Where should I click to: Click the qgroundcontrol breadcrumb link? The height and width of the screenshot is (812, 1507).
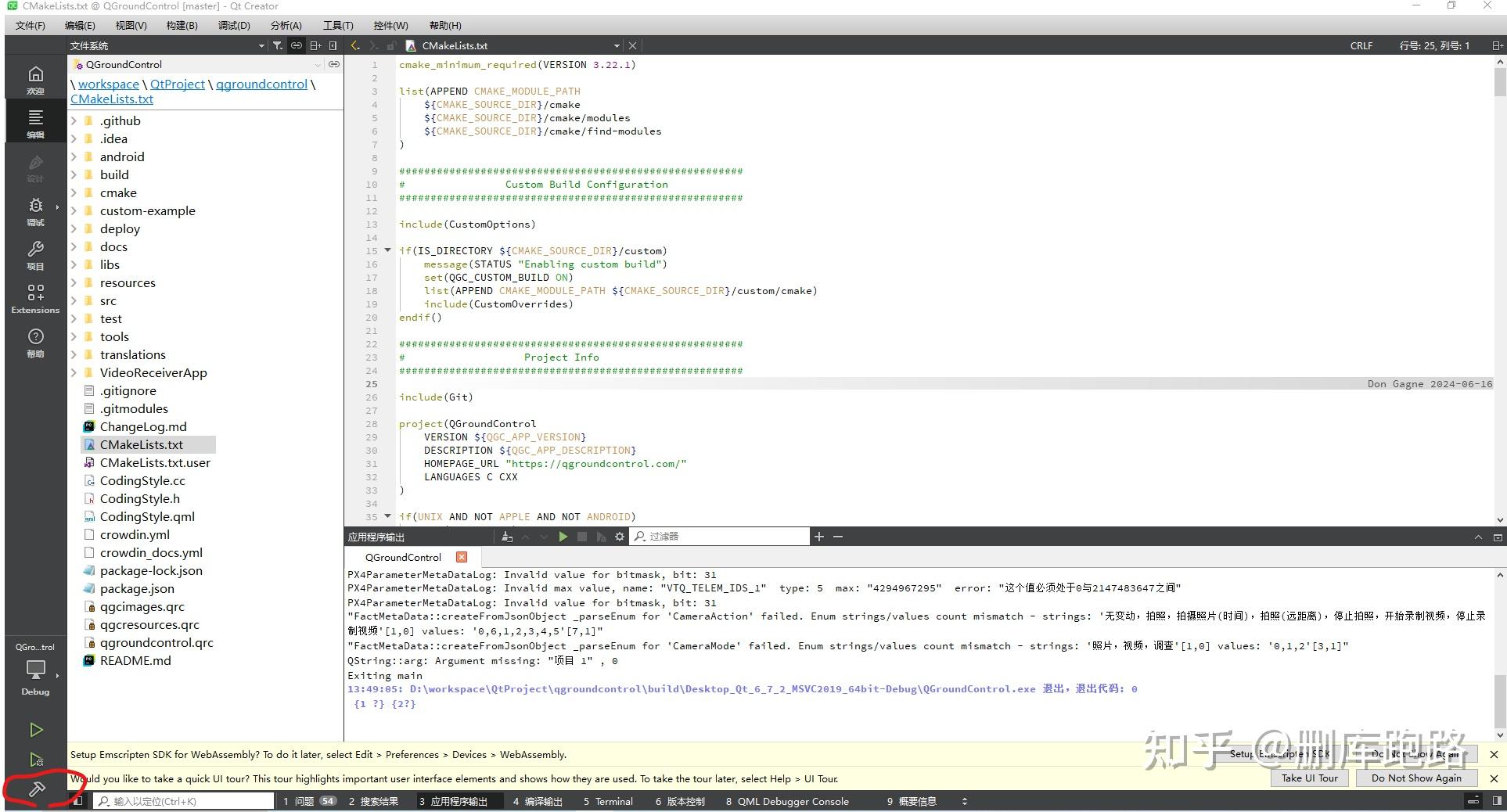[x=261, y=84]
